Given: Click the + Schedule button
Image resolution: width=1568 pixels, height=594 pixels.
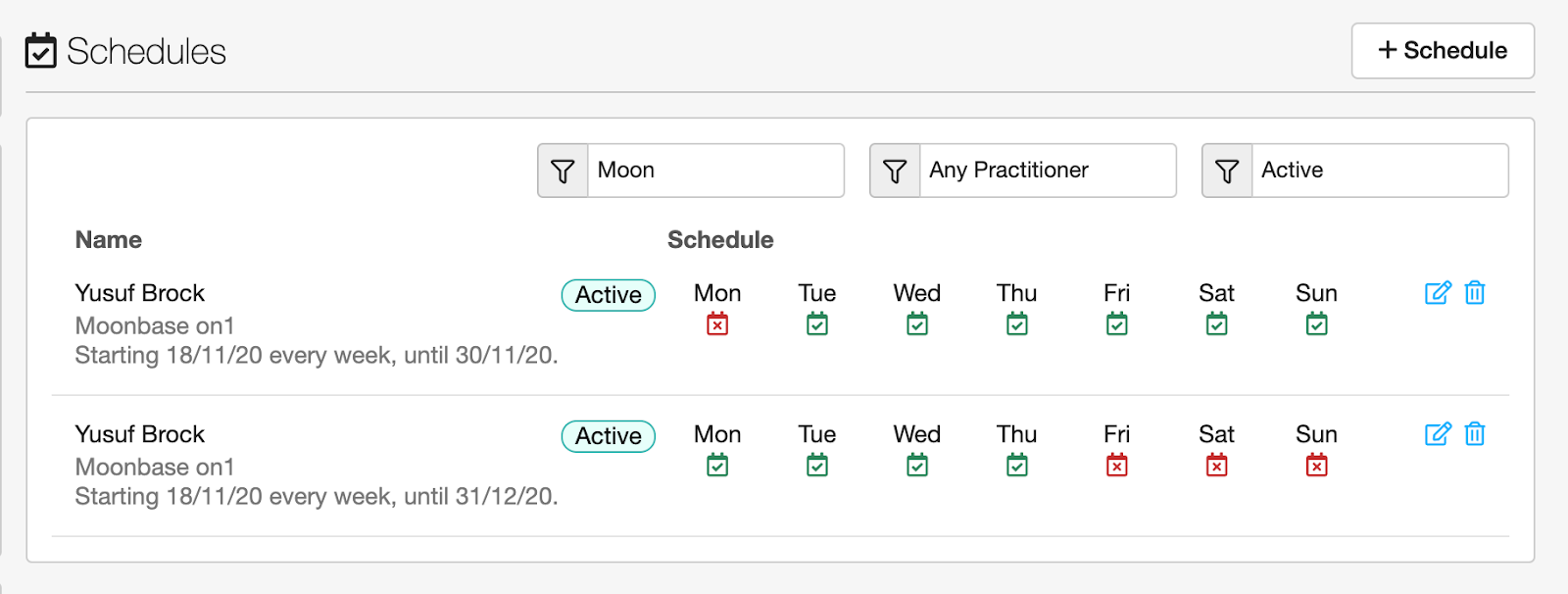Looking at the screenshot, I should (x=1443, y=51).
